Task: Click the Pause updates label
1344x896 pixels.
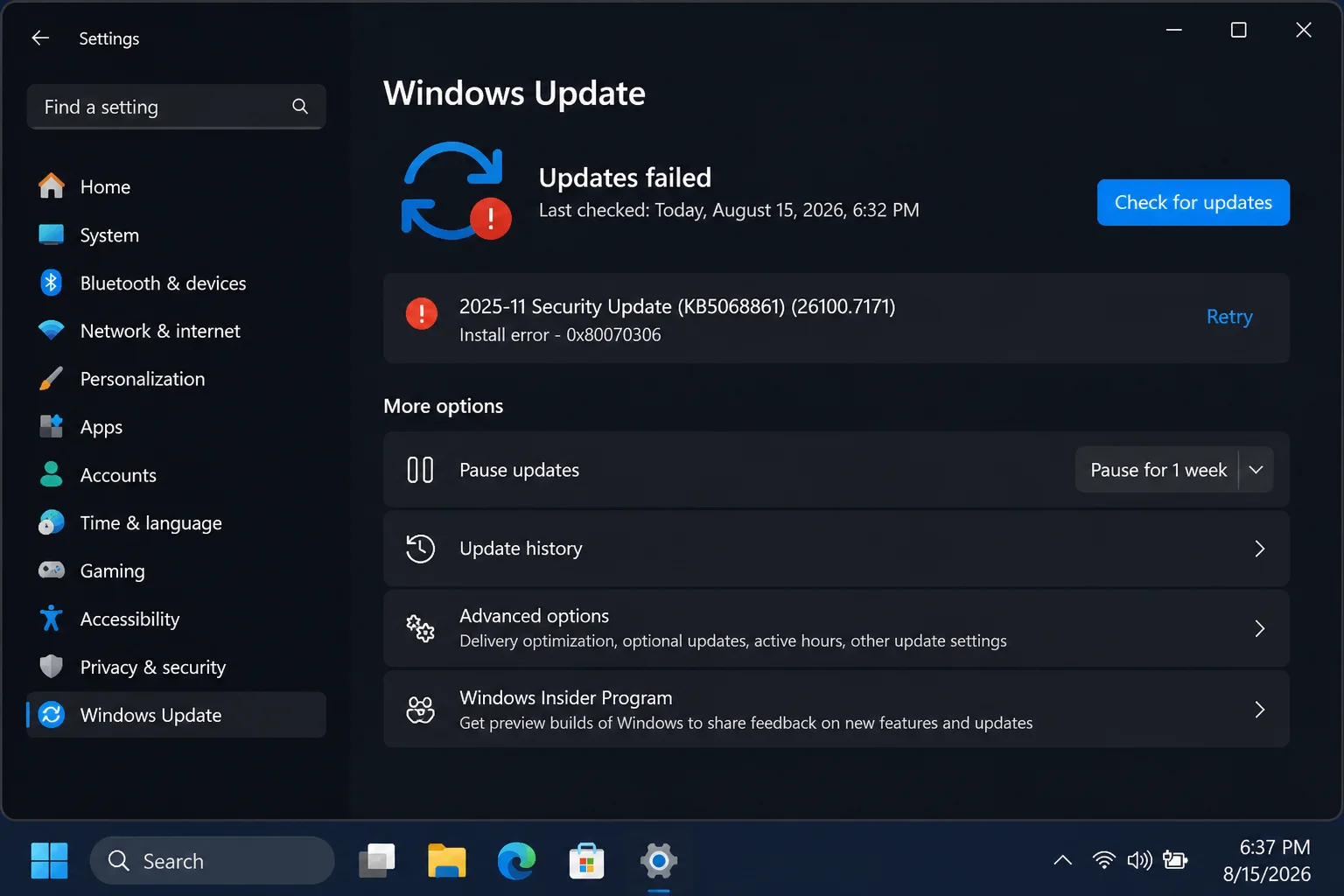Action: coord(519,470)
